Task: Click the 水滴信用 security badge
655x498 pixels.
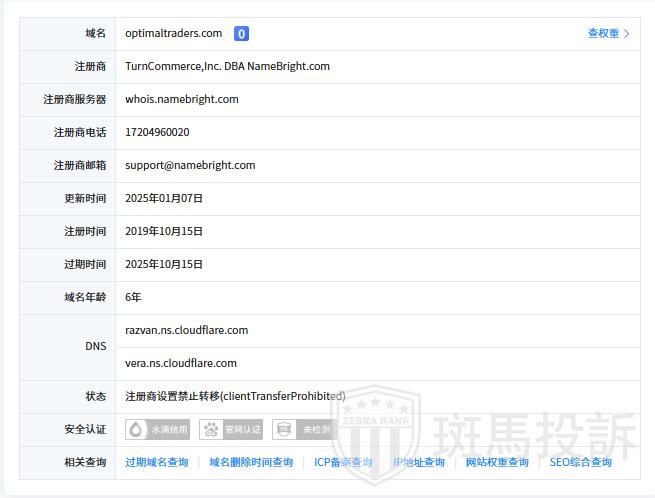Action: tap(157, 430)
